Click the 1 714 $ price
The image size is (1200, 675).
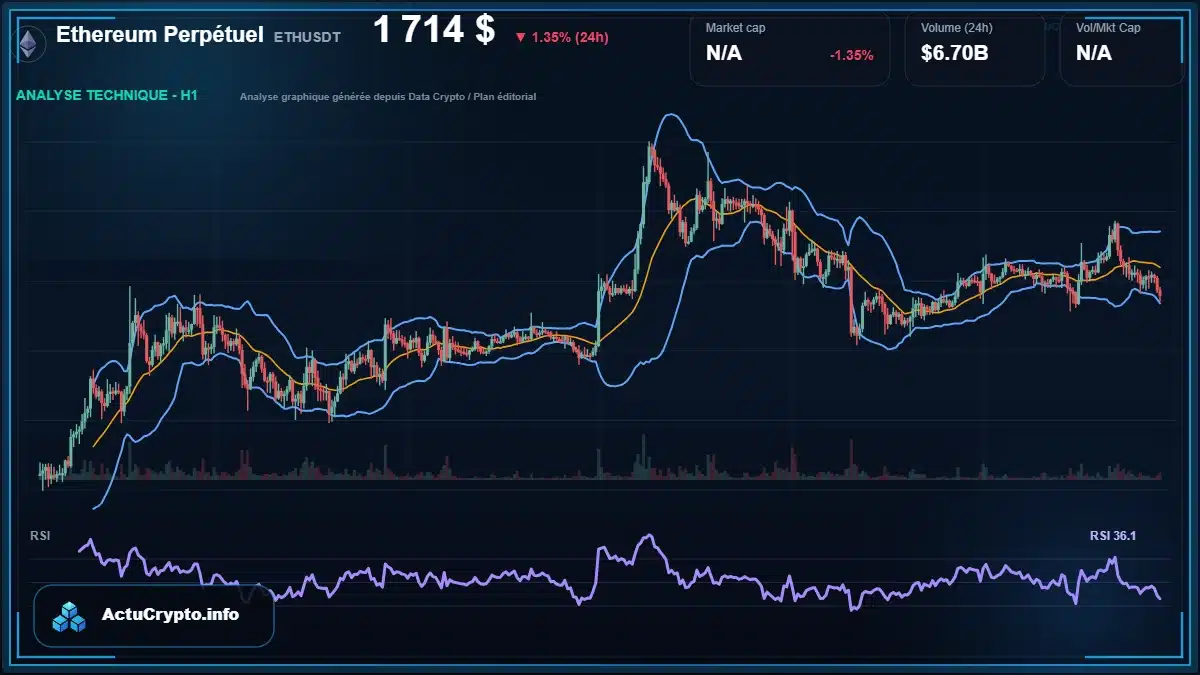coord(434,30)
